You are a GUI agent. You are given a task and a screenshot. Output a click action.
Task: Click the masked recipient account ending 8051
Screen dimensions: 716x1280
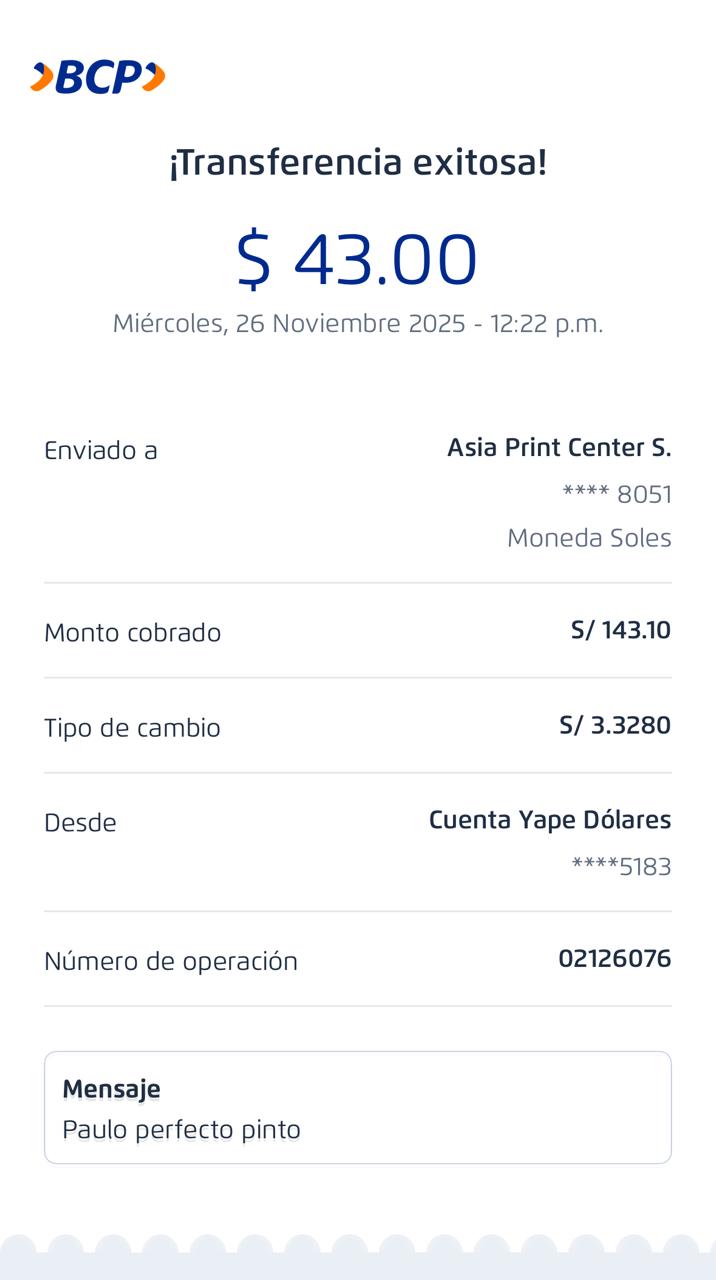coord(616,494)
